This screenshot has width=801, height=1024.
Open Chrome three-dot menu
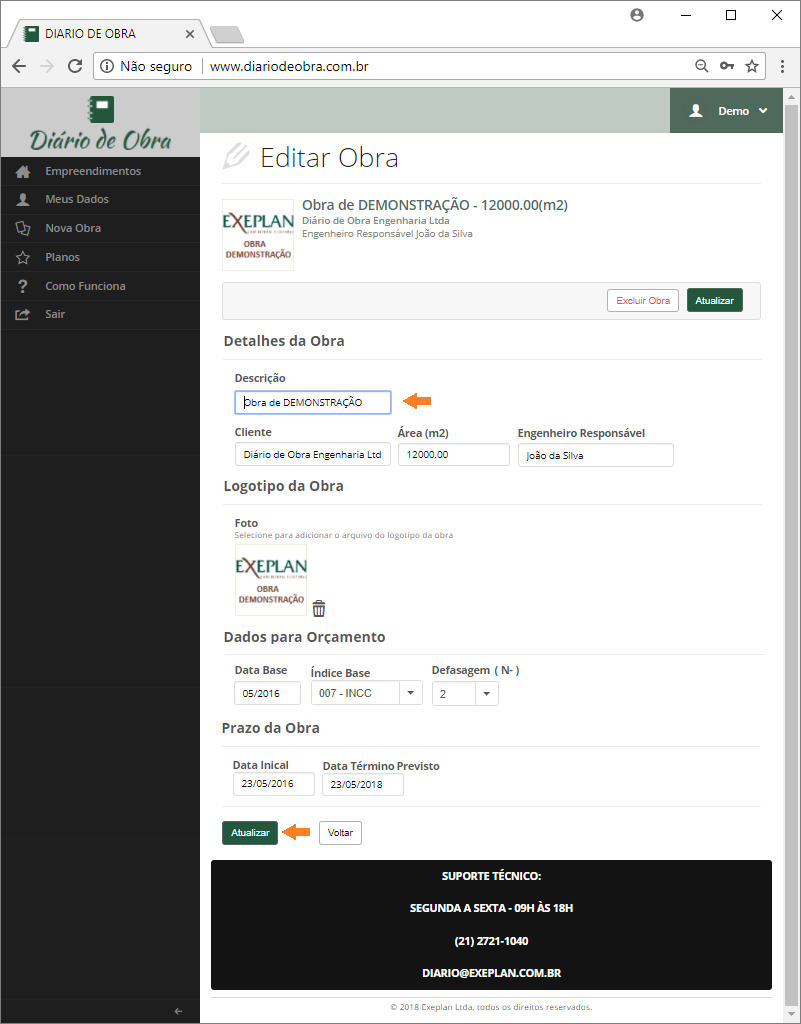coord(782,66)
